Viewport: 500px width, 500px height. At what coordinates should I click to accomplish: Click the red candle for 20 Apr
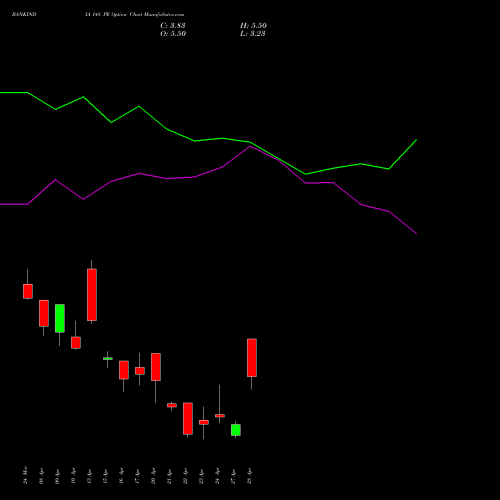156,367
